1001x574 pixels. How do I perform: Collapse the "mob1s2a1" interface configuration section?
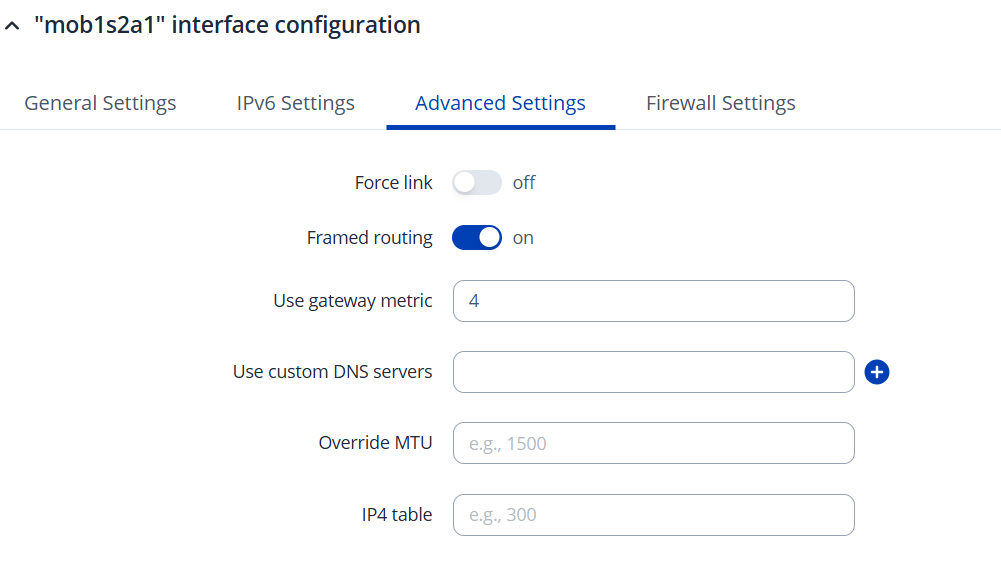click(x=12, y=26)
